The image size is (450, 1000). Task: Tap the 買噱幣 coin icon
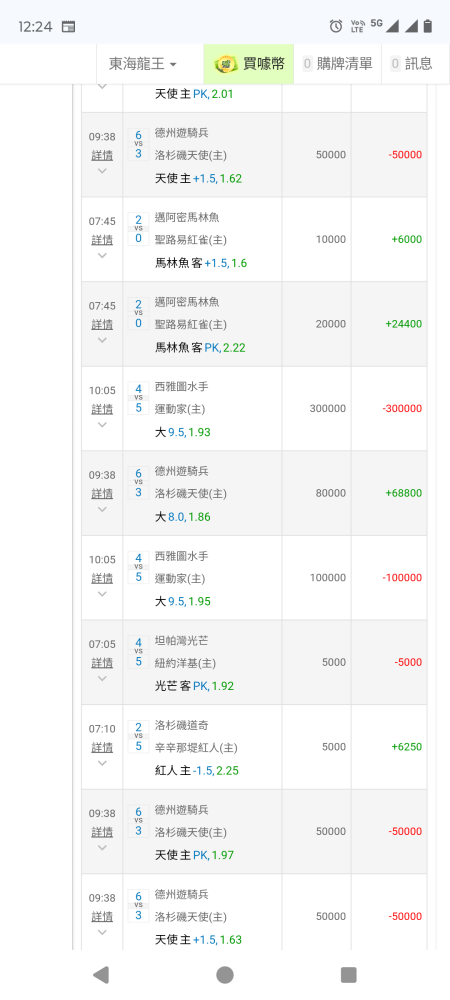coord(226,64)
